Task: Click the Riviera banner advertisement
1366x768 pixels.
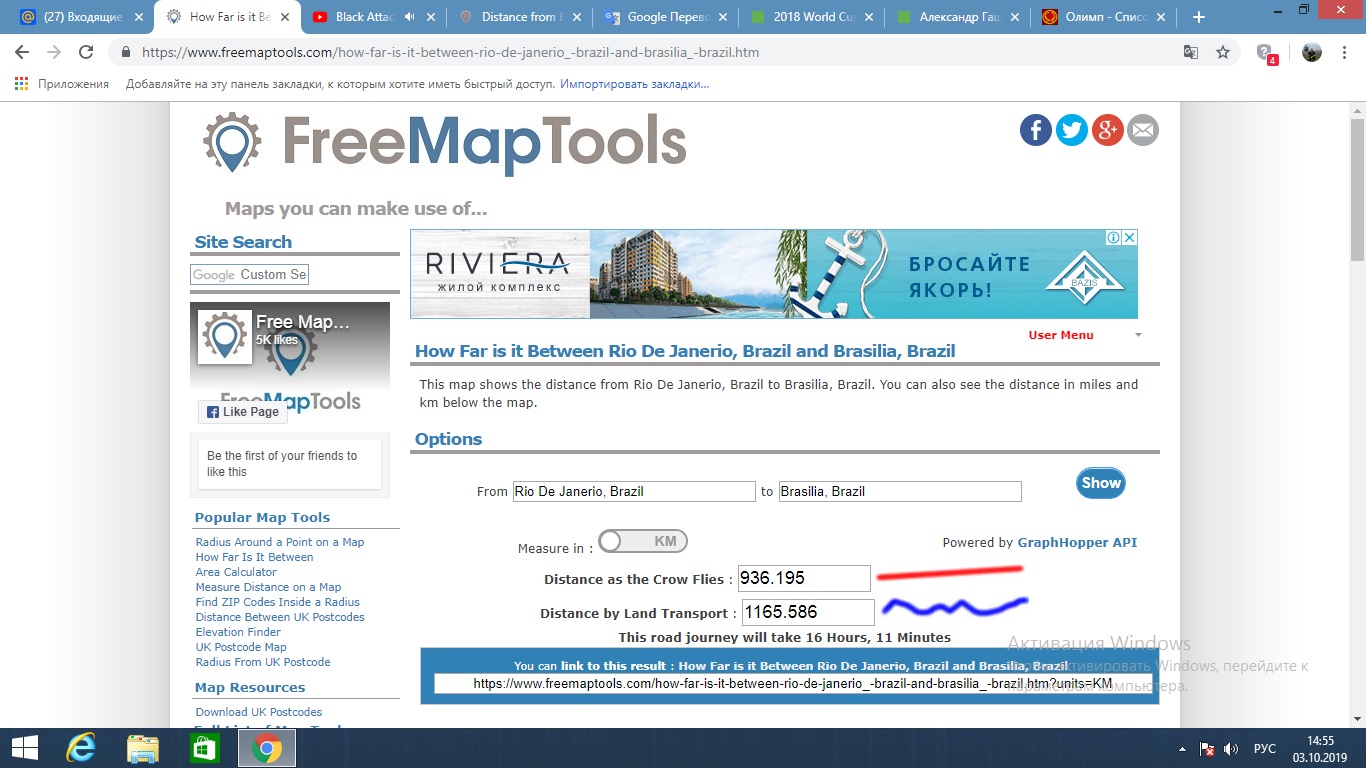Action: 774,274
